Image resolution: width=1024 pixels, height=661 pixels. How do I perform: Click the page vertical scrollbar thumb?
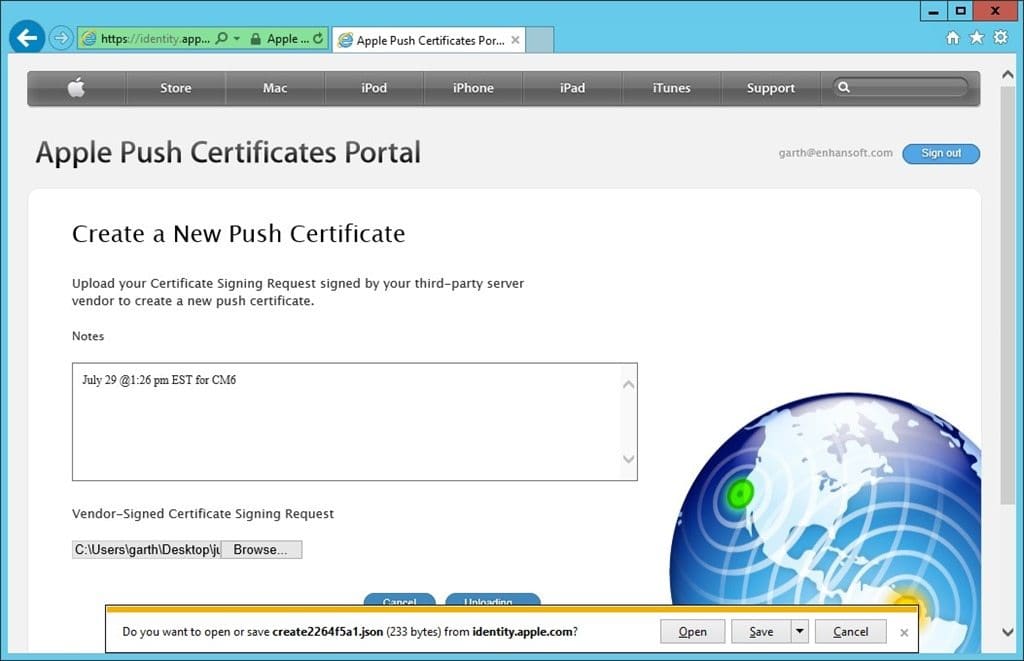[1008, 294]
